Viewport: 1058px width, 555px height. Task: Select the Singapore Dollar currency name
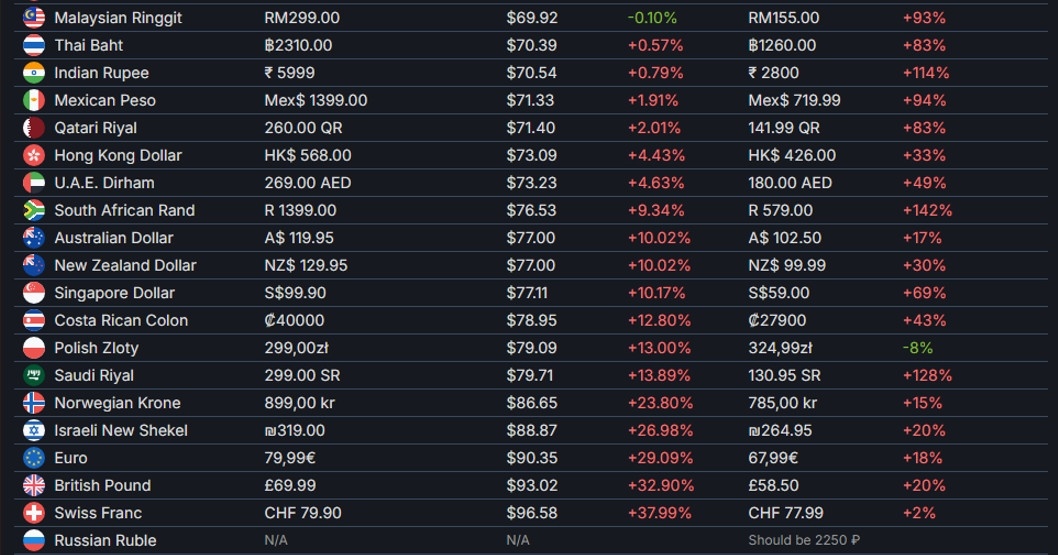pos(114,293)
